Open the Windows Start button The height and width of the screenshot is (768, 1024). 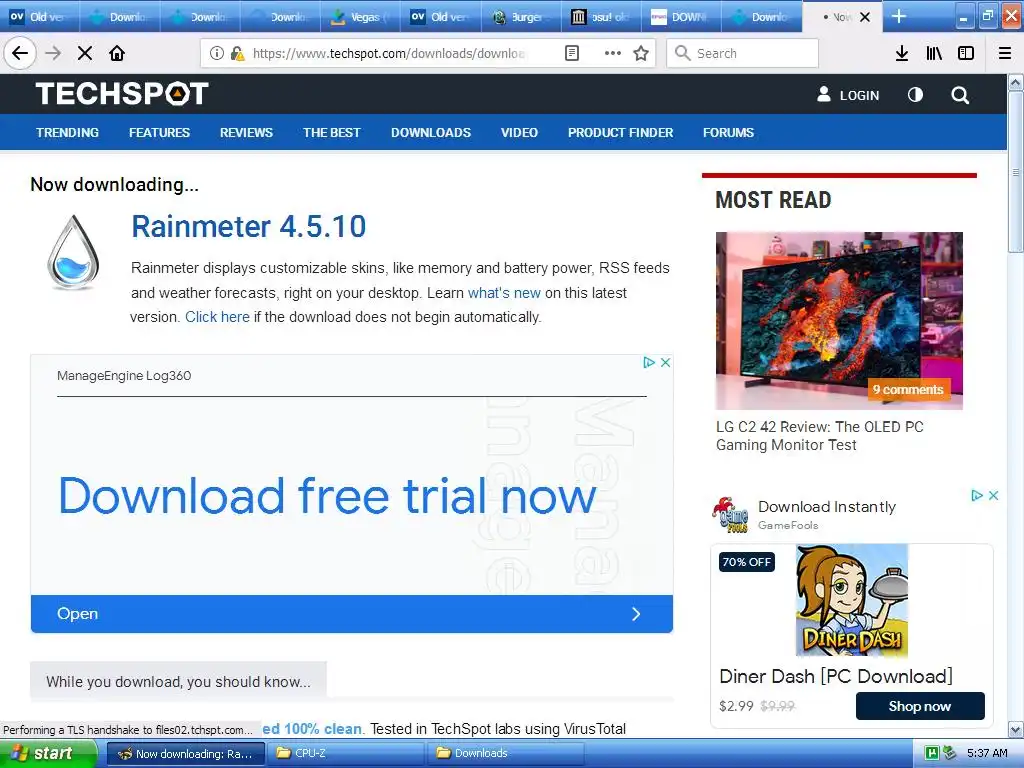[47, 754]
